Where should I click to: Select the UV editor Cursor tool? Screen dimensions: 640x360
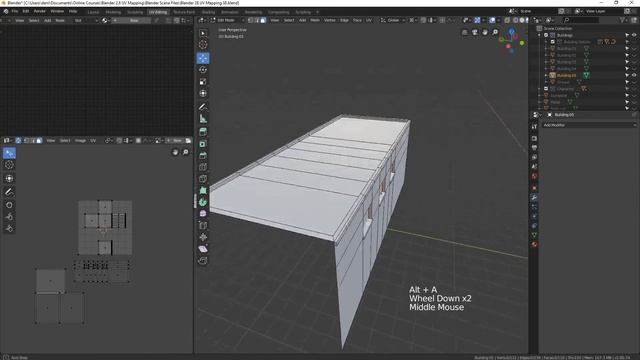[9, 165]
